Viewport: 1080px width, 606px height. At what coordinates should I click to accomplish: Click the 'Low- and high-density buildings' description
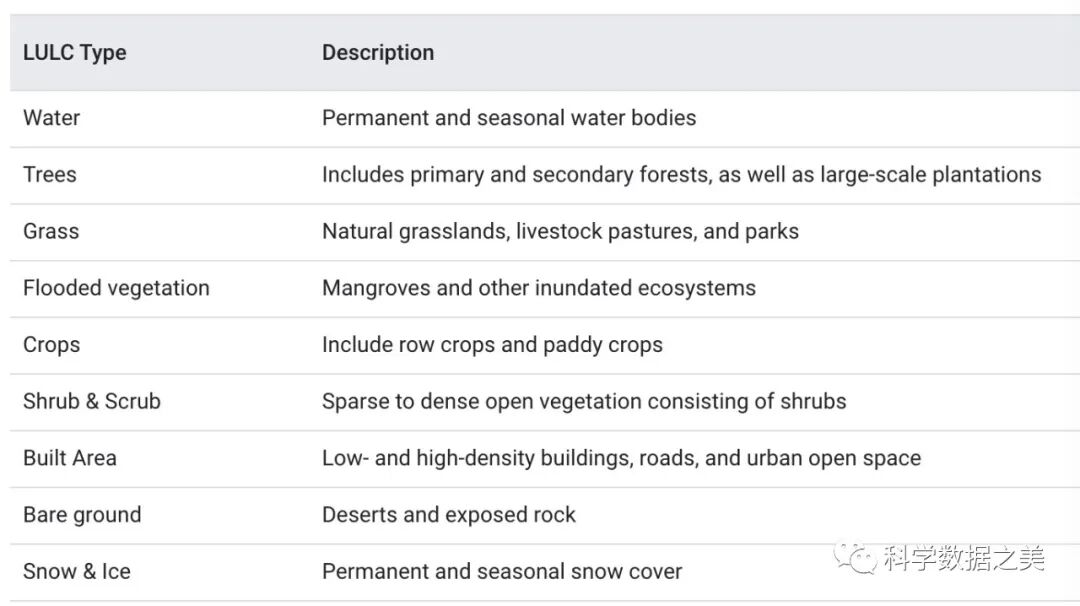621,459
